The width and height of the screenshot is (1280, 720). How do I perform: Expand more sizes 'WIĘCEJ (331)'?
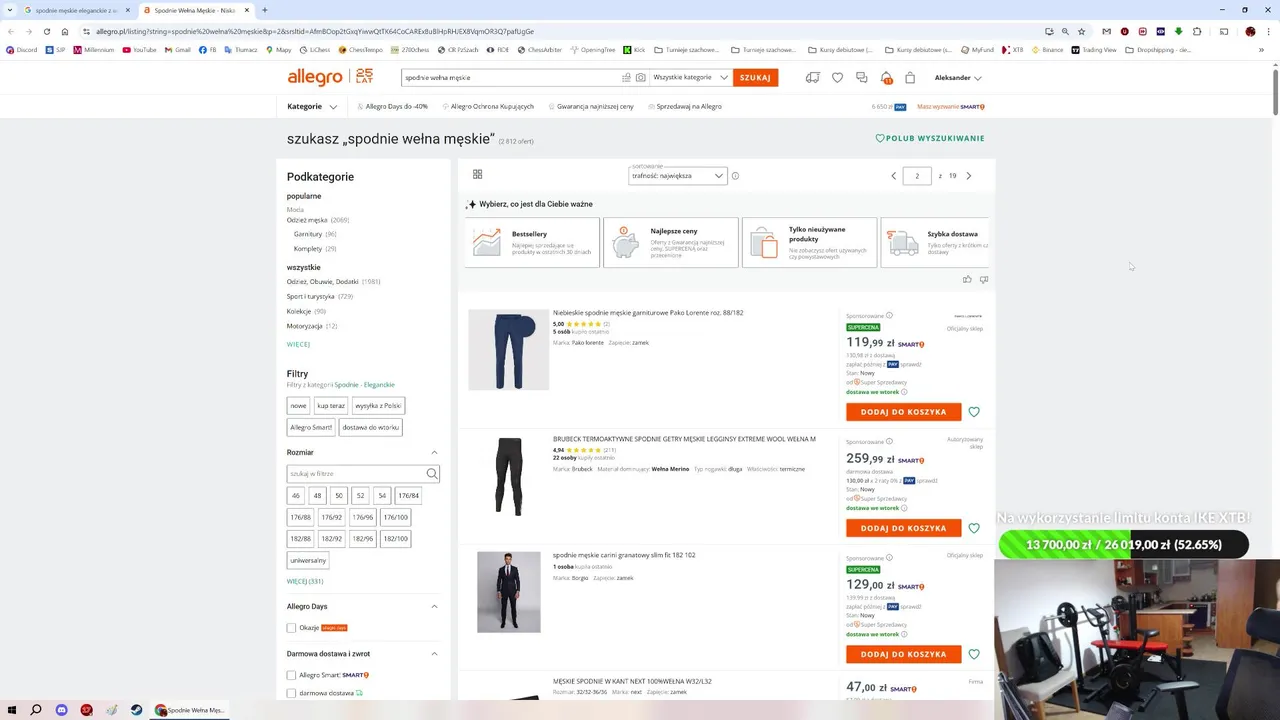coord(305,581)
